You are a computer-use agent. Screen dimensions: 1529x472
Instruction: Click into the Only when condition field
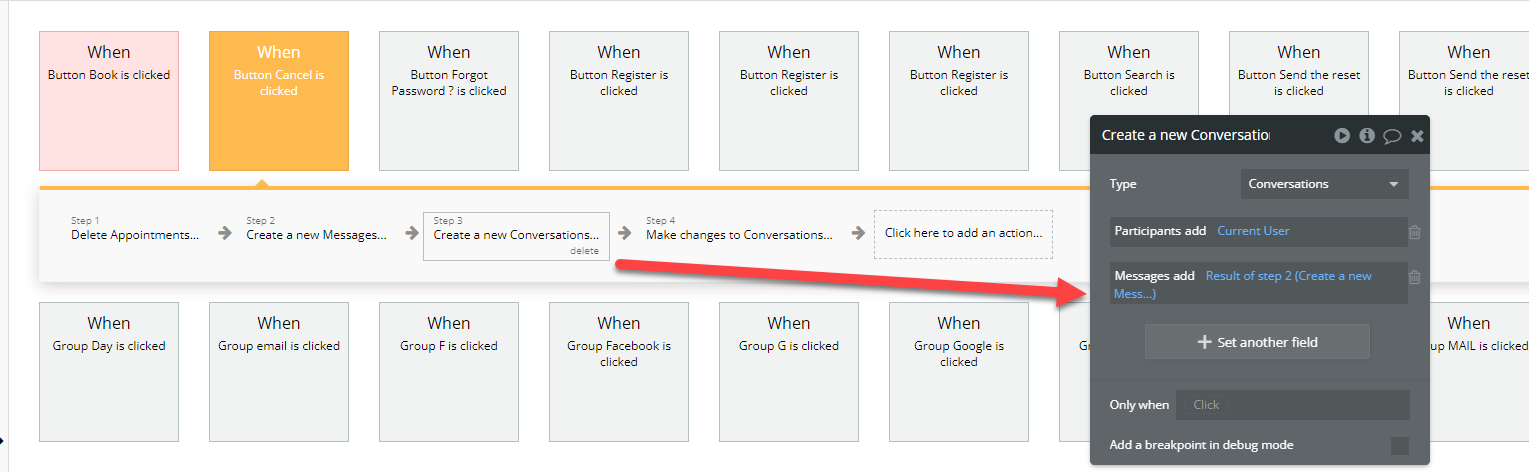coord(1293,405)
